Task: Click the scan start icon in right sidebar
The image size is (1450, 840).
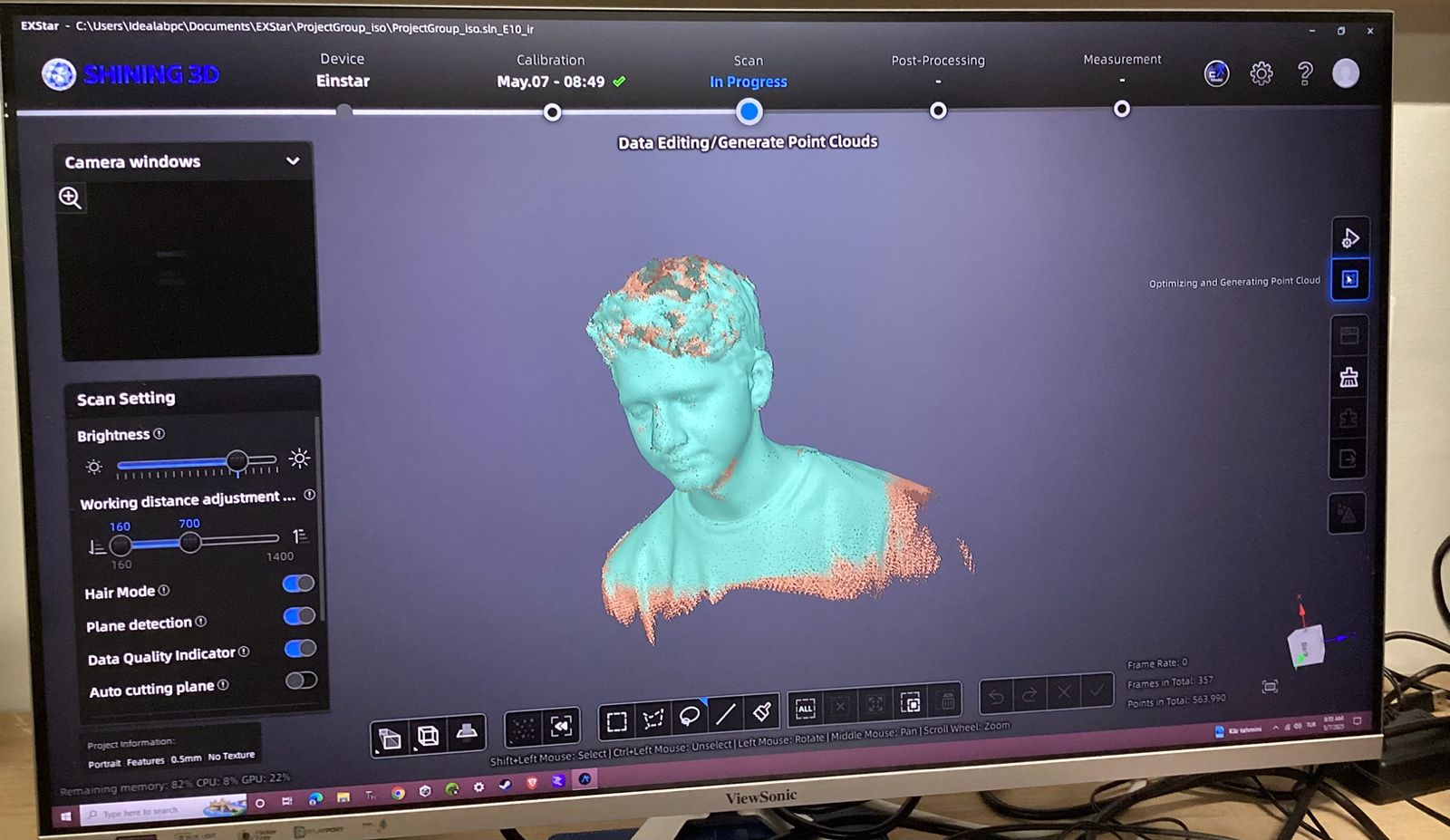Action: click(x=1349, y=237)
